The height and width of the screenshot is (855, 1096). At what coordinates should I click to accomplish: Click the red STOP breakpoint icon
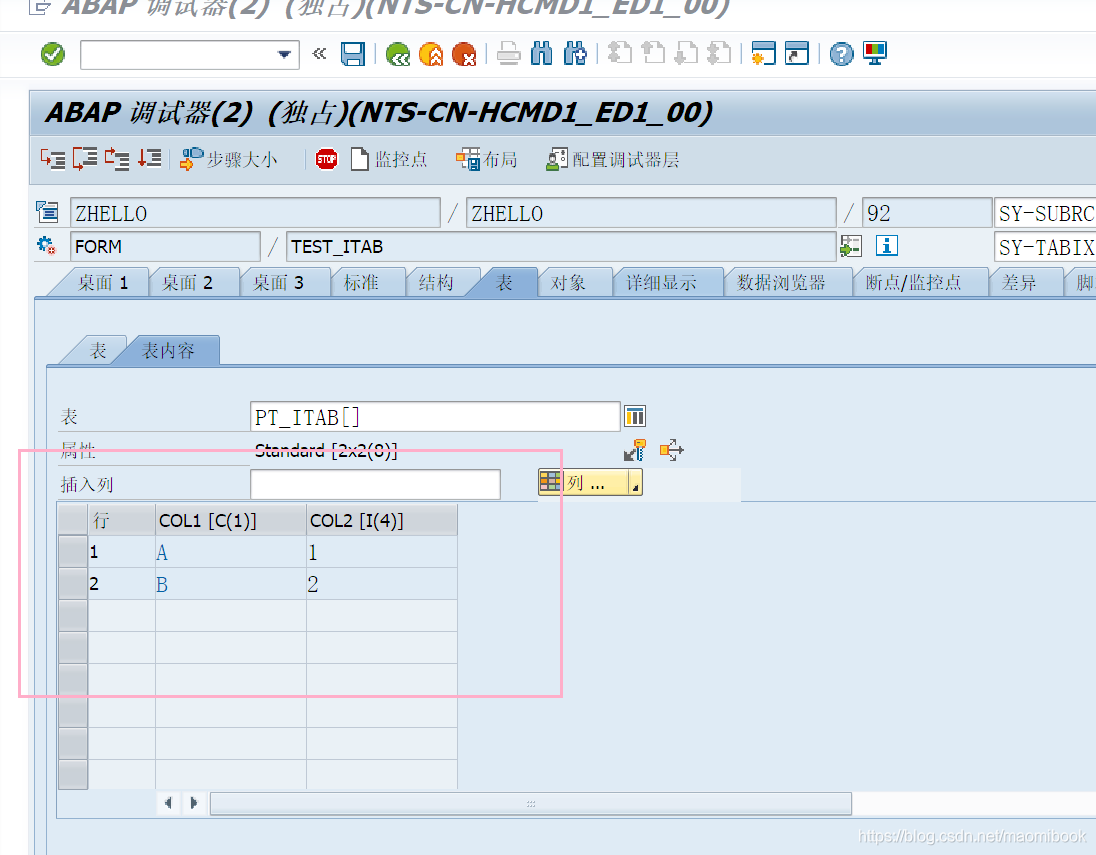point(326,159)
